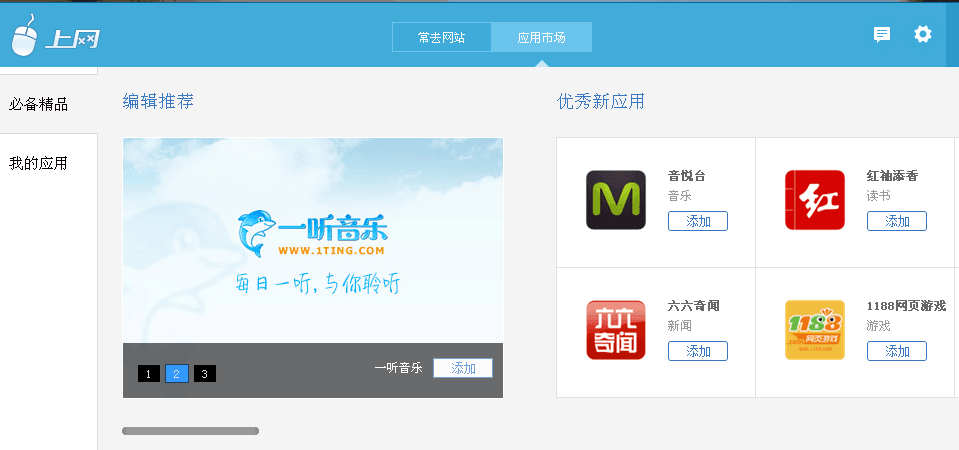Click the 上网 mouse logo icon
Viewport: 959px width, 450px height.
click(24, 36)
